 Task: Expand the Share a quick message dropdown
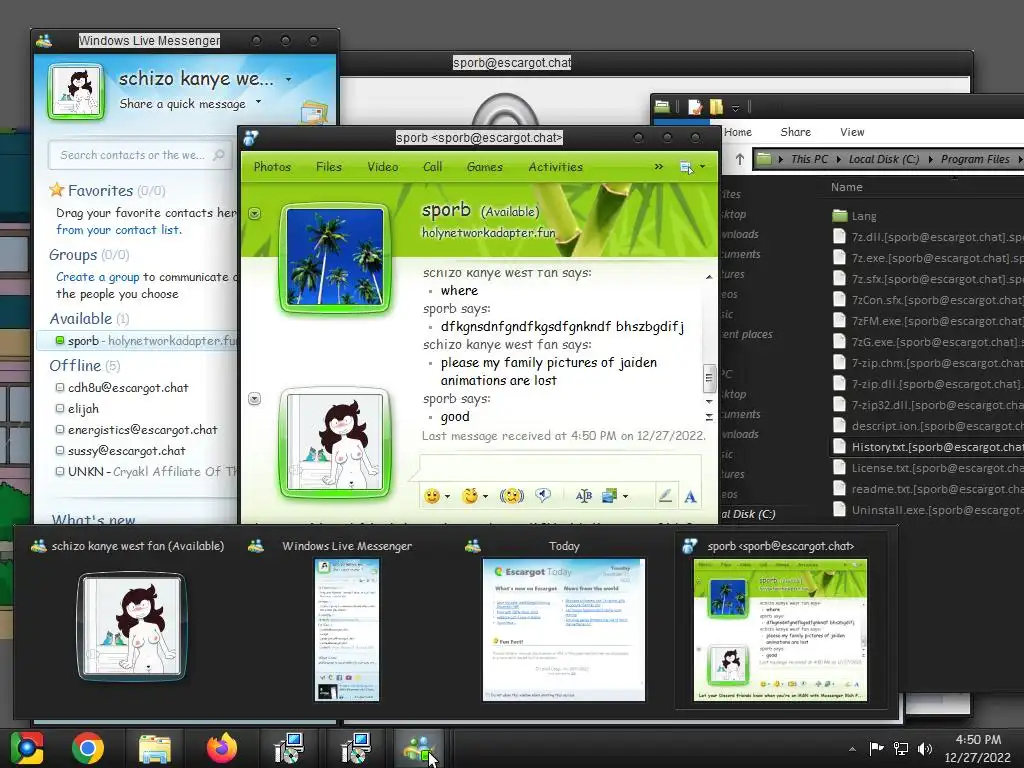click(259, 101)
